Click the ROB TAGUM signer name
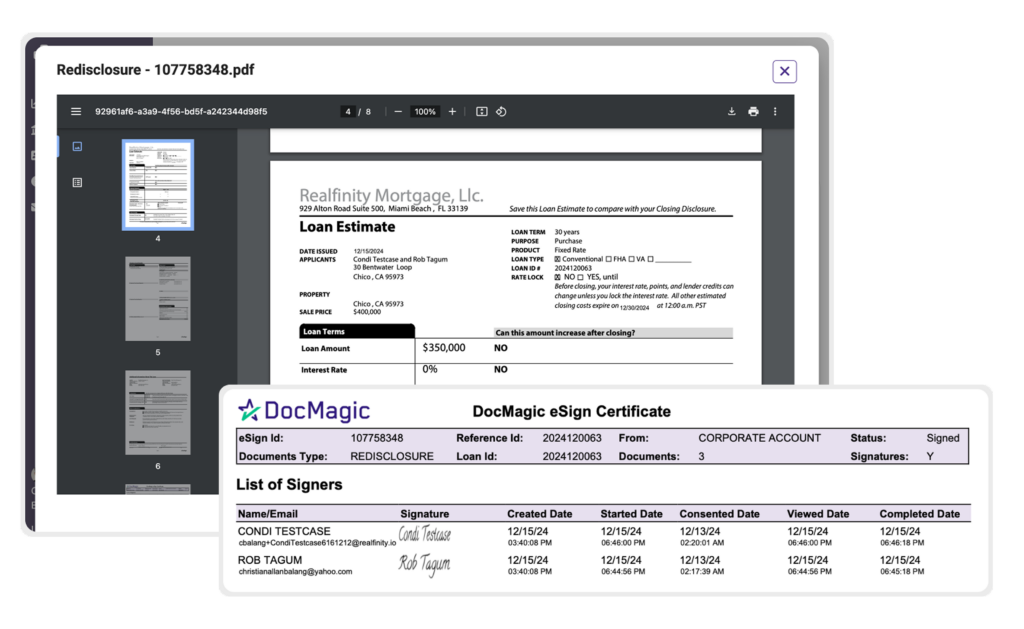Image resolution: width=1024 pixels, height=629 pixels. point(270,560)
